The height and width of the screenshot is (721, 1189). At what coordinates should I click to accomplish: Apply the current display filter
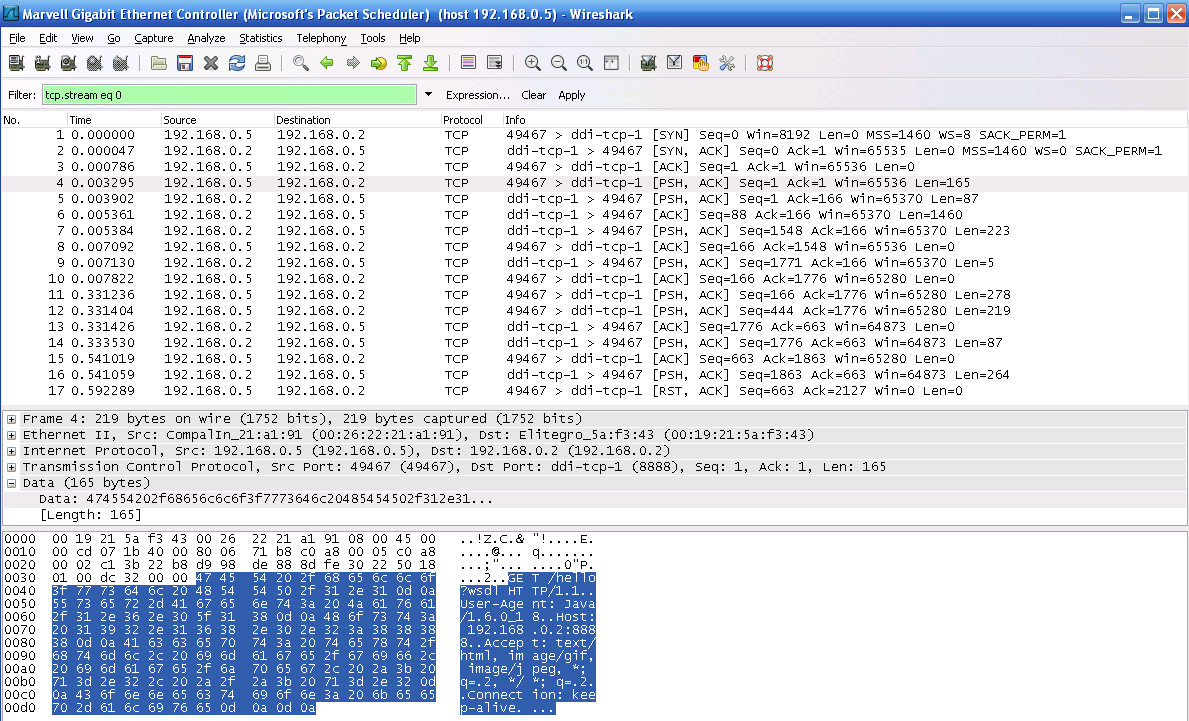click(x=571, y=95)
